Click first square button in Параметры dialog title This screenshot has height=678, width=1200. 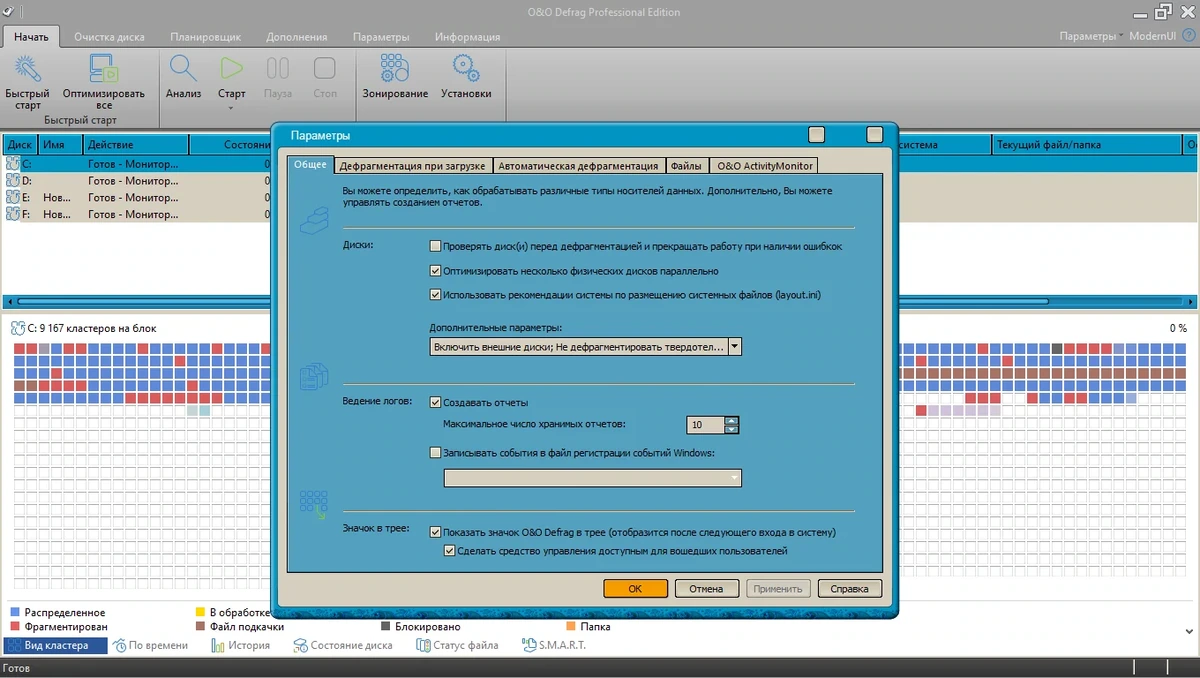tap(816, 135)
